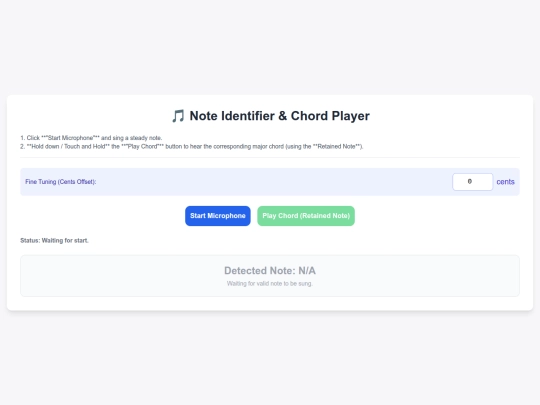Click the 'cents' unit label
540x405 pixels.
tap(505, 182)
